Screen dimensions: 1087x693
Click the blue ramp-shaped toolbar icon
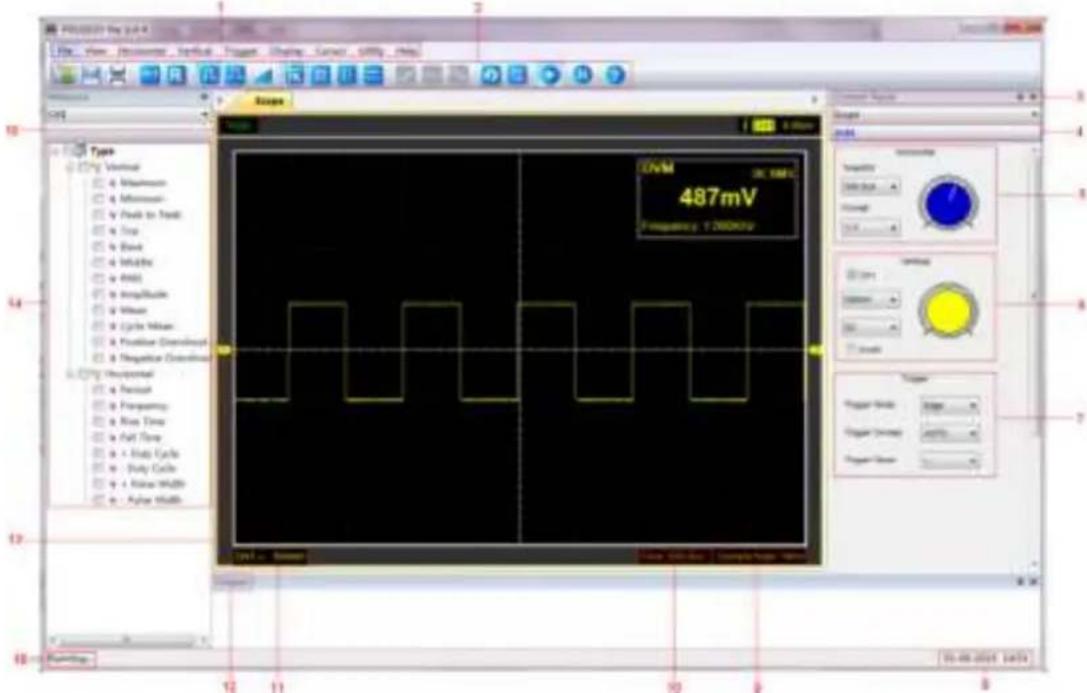pyautogui.click(x=264, y=75)
